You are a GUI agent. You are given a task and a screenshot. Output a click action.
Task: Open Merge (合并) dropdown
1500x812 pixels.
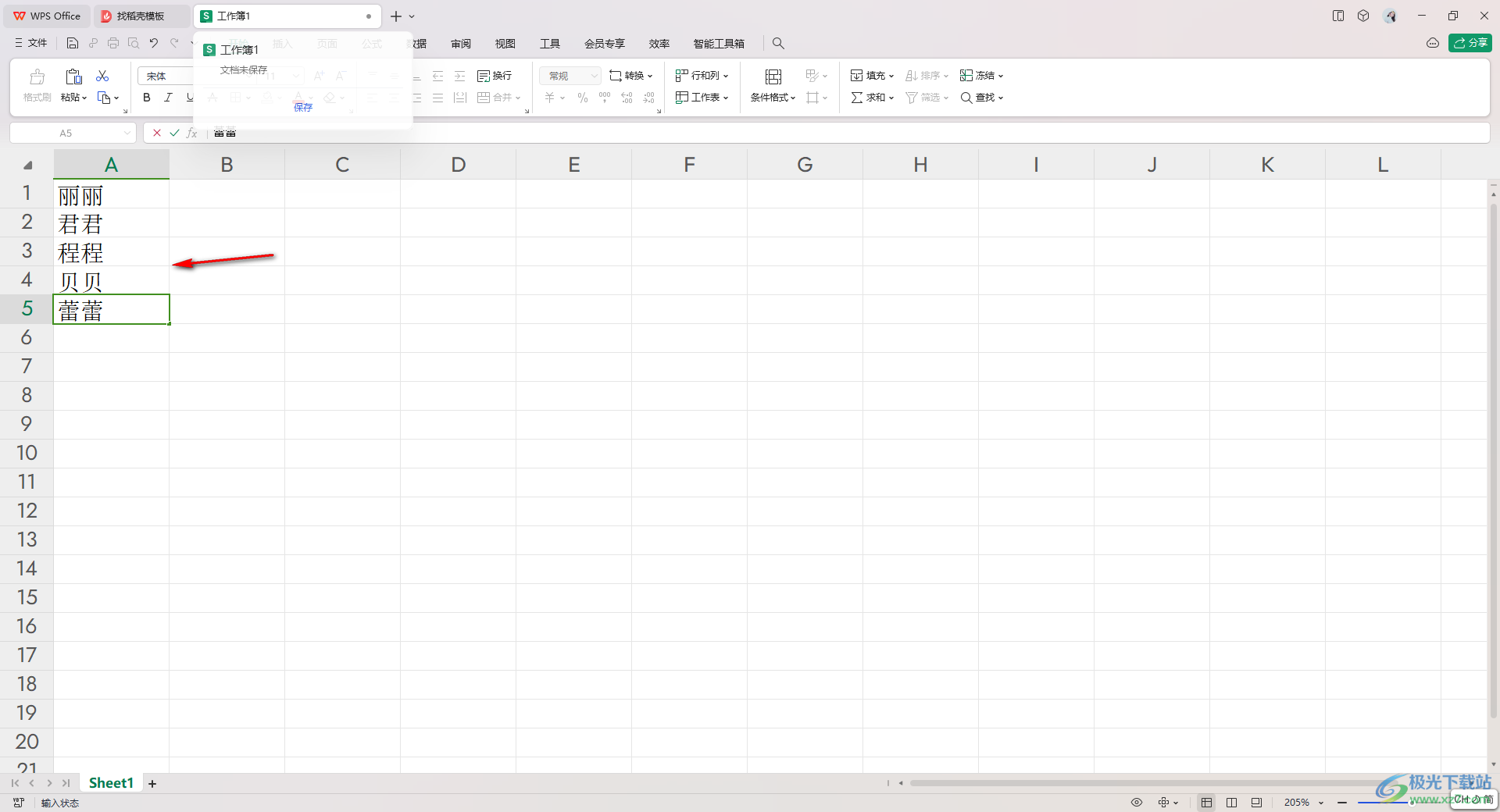coord(499,98)
